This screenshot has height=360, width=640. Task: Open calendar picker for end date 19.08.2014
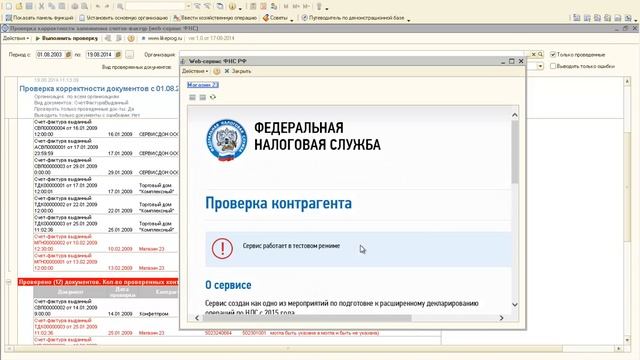[118, 54]
